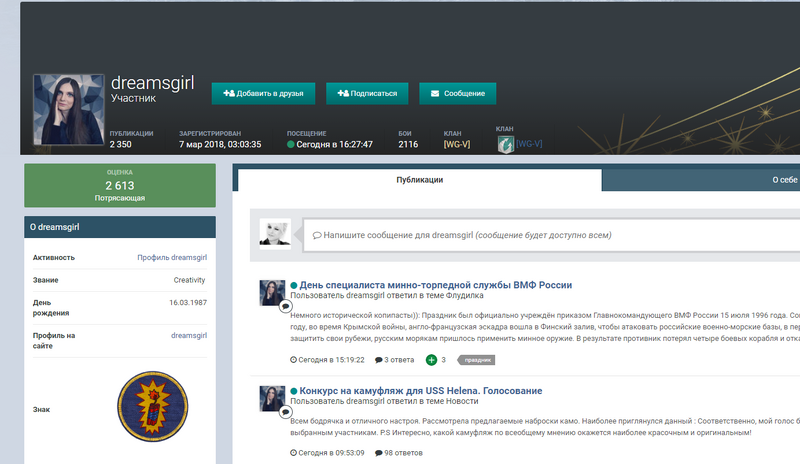The width and height of the screenshot is (800, 464).
Task: Click the Напишите сообщение для dreamsgirl field
Action: pyautogui.click(x=550, y=235)
